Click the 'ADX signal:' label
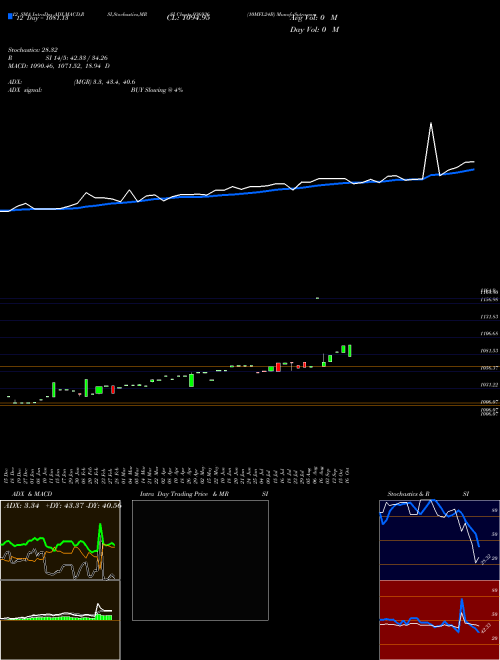The image size is (500, 660). [24, 90]
